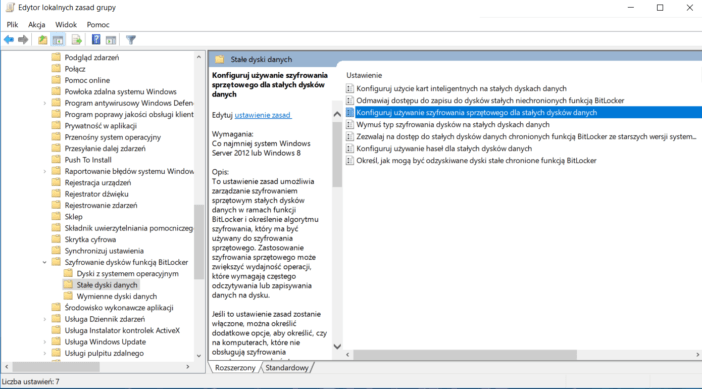Open the Akcja menu
This screenshot has width=702, height=389.
[36, 25]
